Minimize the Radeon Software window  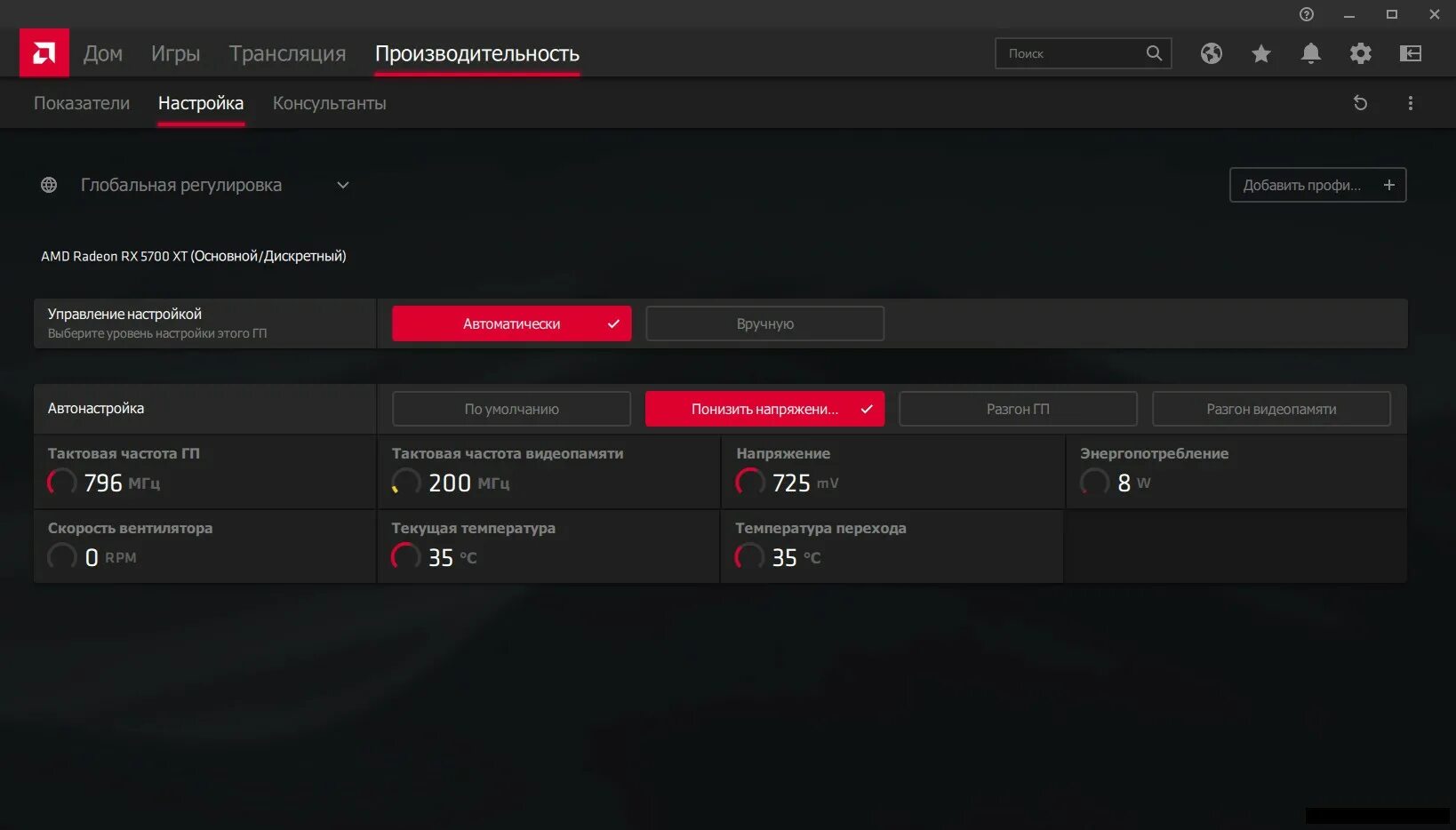pos(1349,14)
